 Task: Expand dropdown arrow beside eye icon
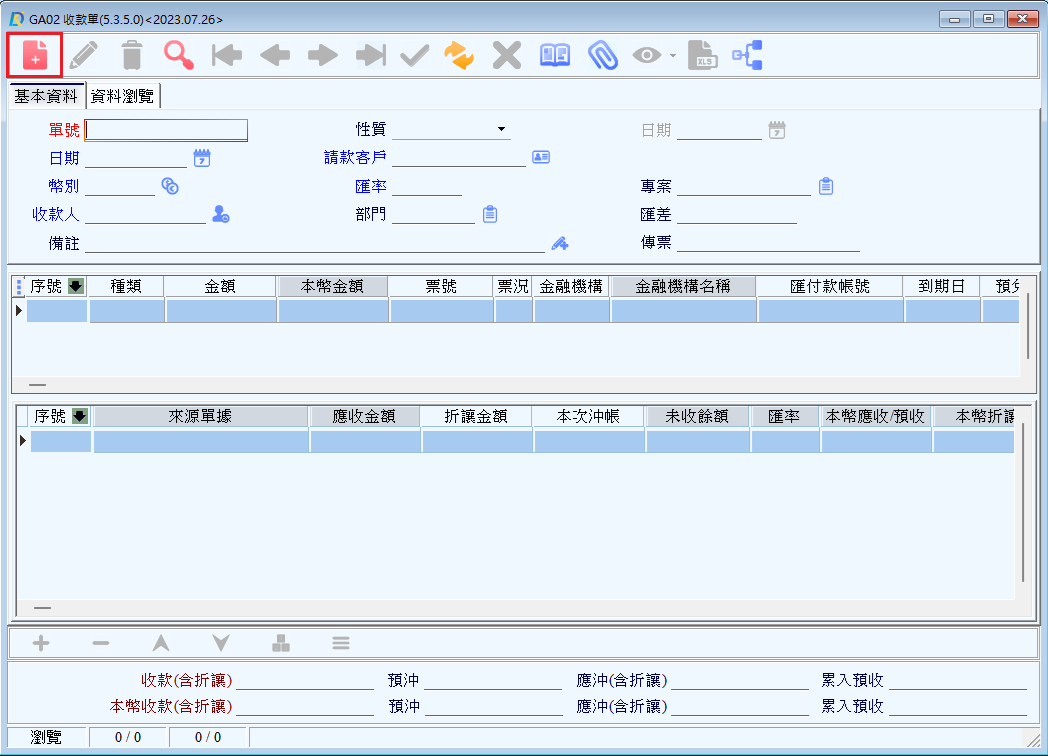click(673, 55)
